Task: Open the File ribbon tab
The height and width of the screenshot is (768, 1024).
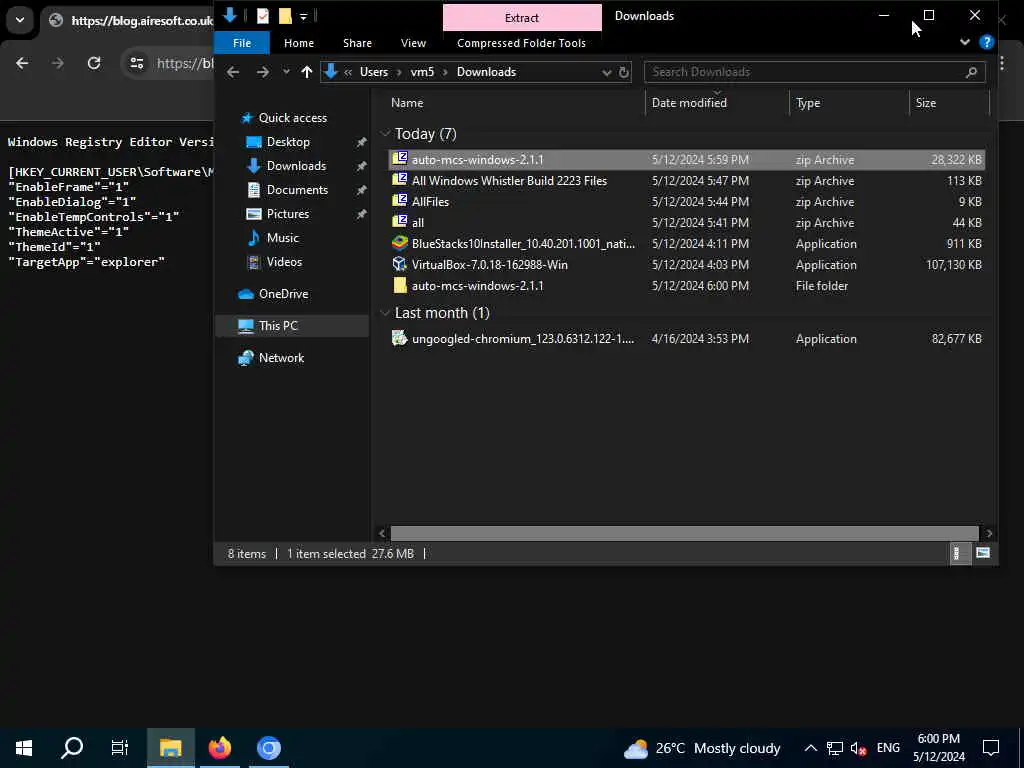Action: click(242, 43)
